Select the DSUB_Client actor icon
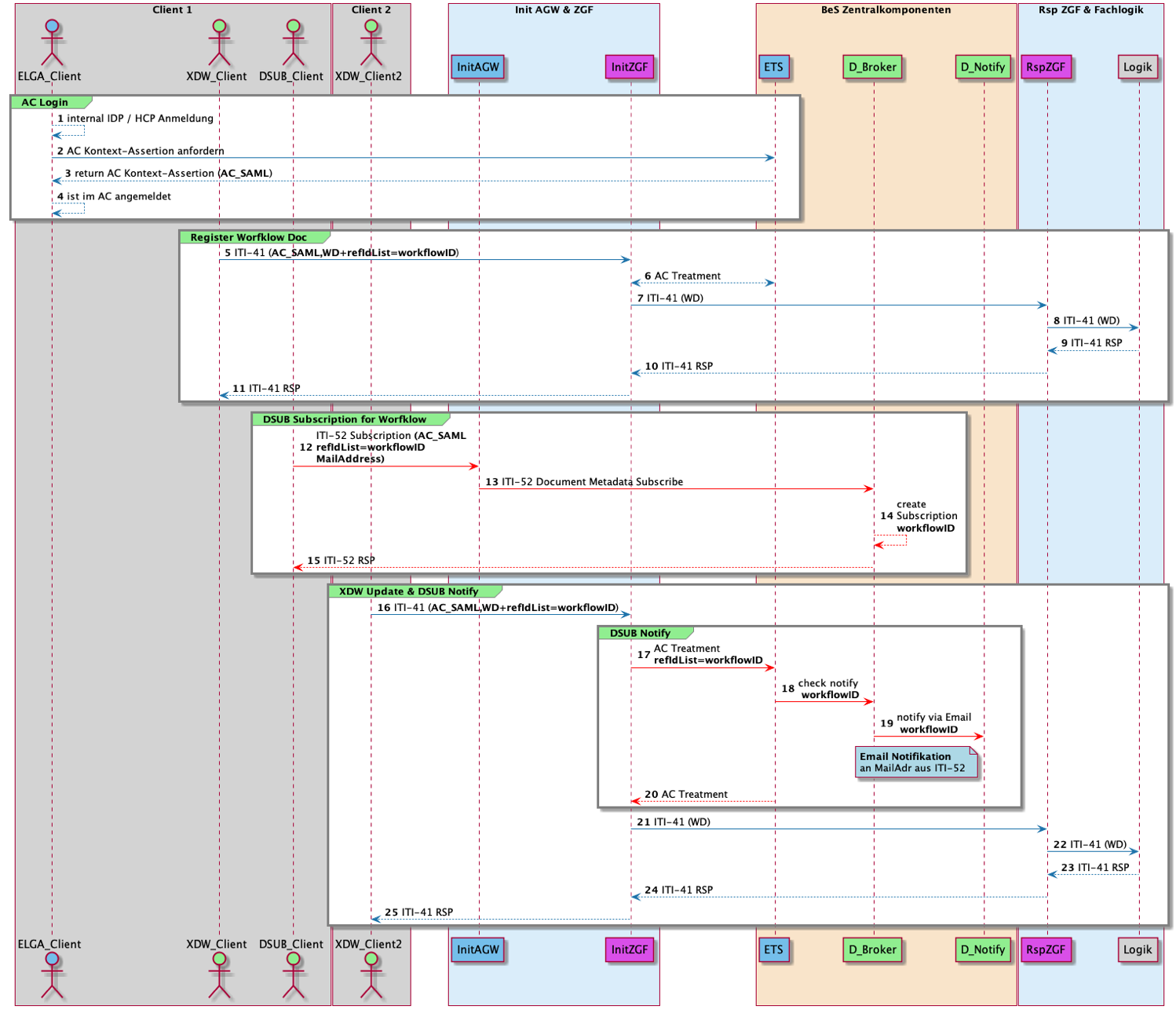This screenshot has width=1176, height=1013. [291, 43]
